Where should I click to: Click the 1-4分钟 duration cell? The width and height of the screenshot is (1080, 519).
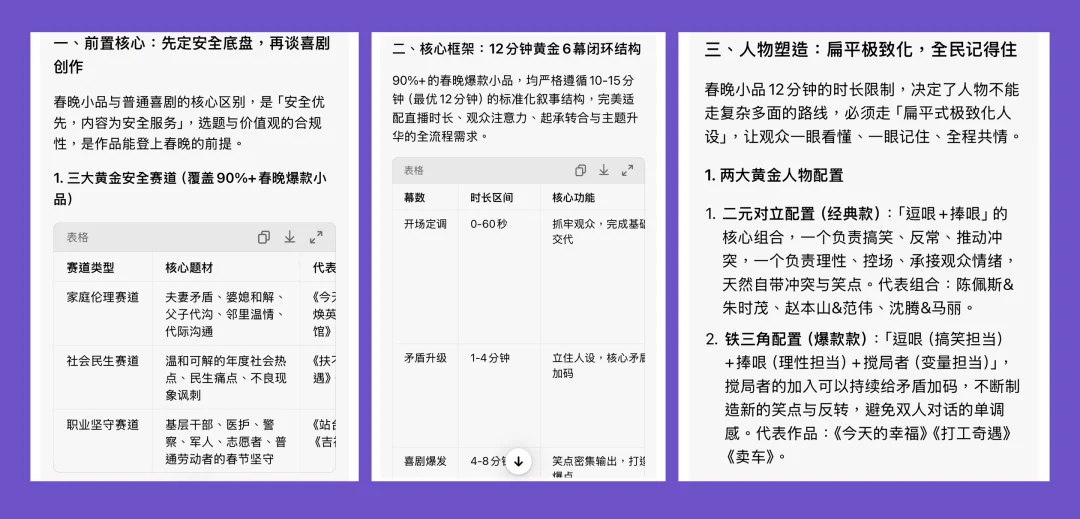tap(490, 357)
